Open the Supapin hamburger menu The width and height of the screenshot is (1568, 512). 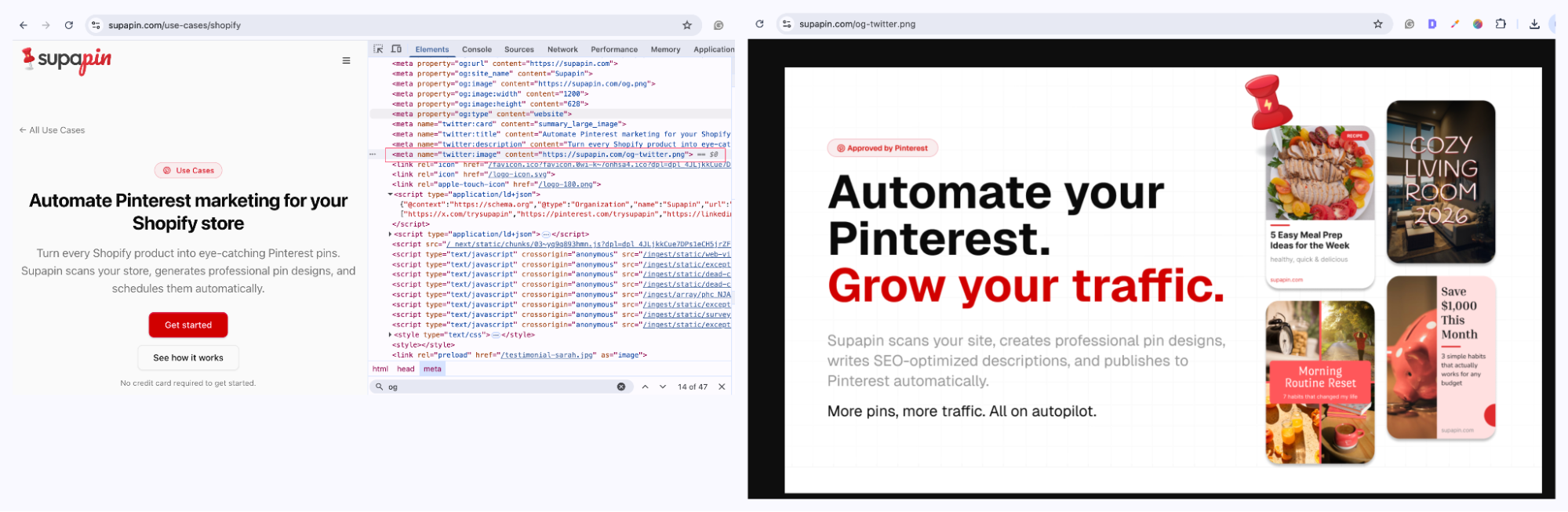point(346,60)
